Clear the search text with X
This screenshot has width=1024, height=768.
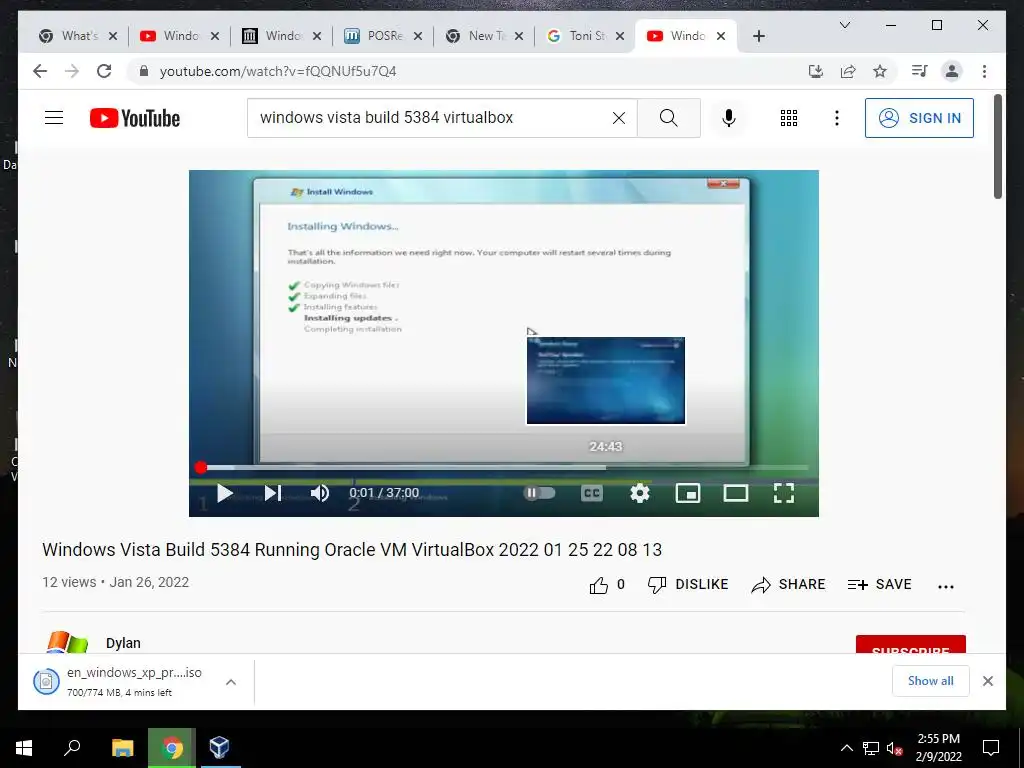pos(619,118)
